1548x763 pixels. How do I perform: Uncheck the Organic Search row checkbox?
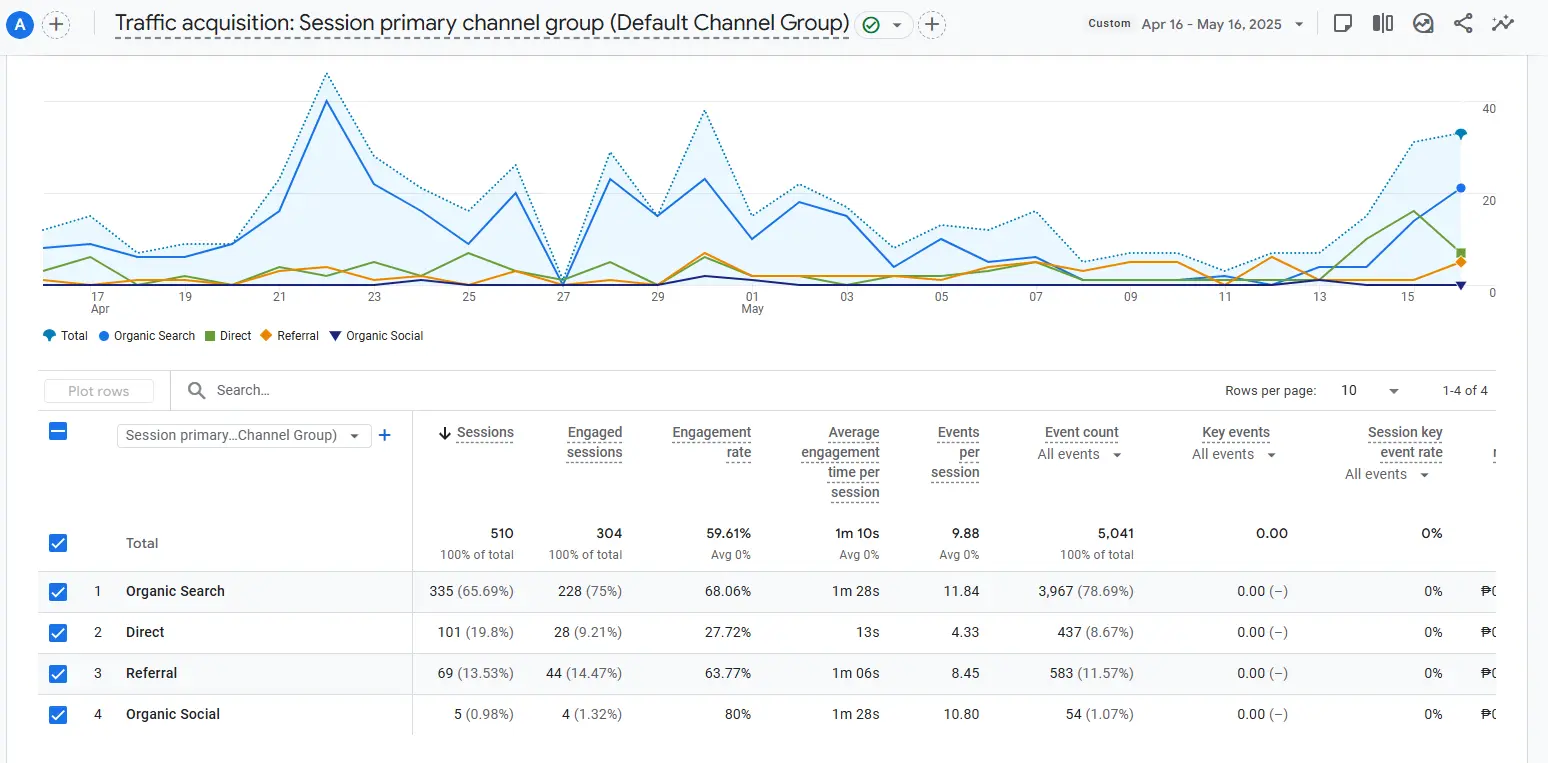pyautogui.click(x=58, y=592)
